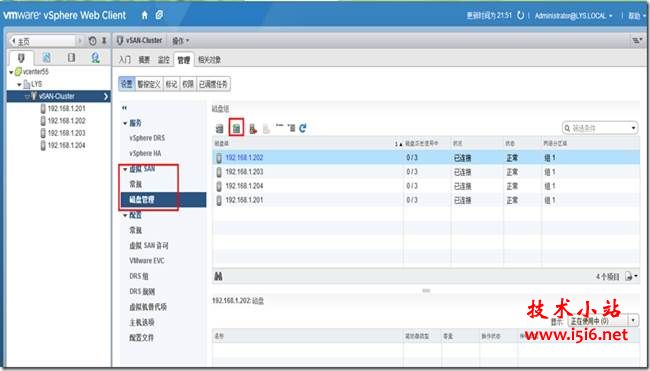
Task: Click the recent history clock icon
Action: click(x=92, y=41)
